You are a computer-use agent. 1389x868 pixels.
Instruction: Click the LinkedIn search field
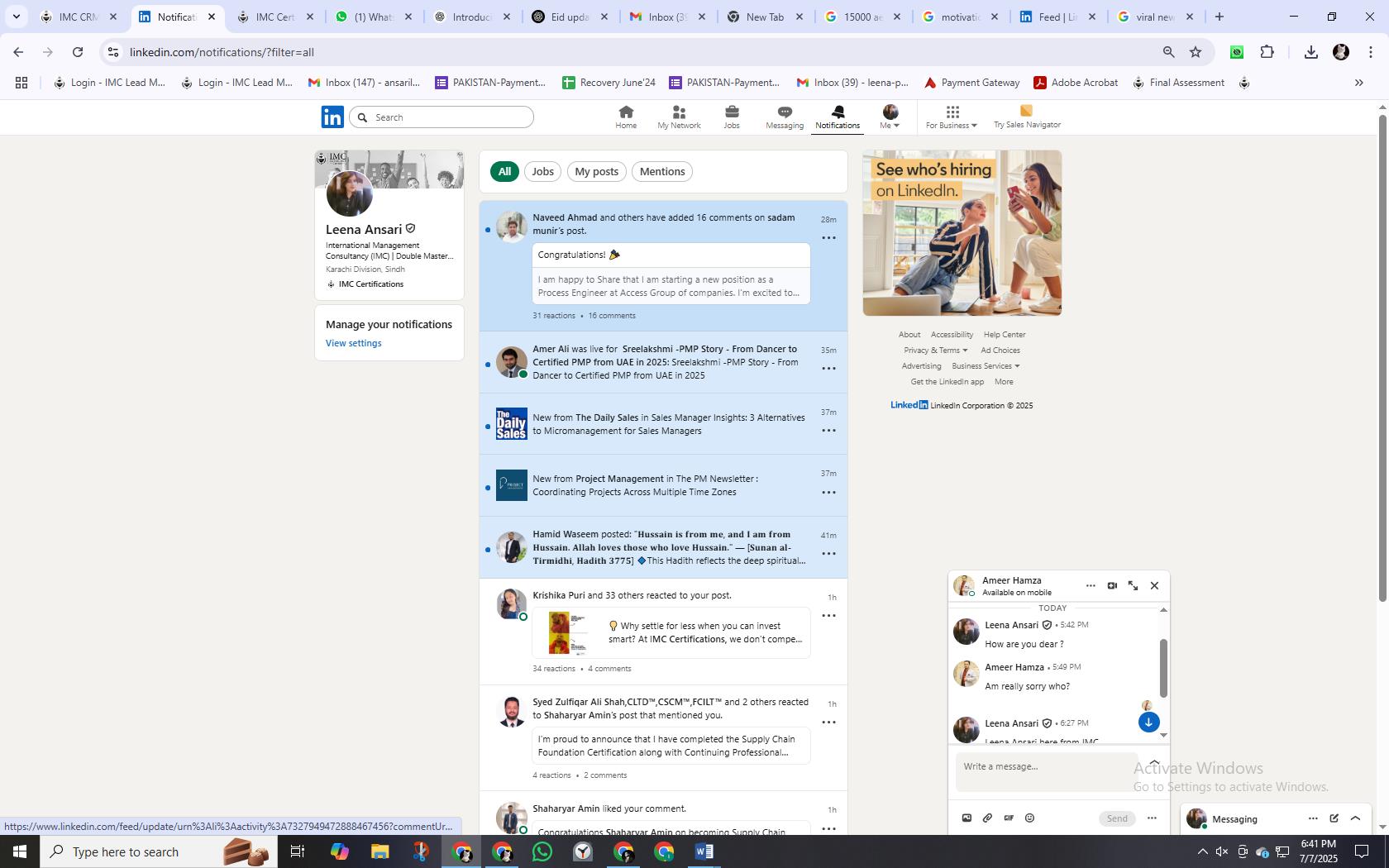coord(442,117)
